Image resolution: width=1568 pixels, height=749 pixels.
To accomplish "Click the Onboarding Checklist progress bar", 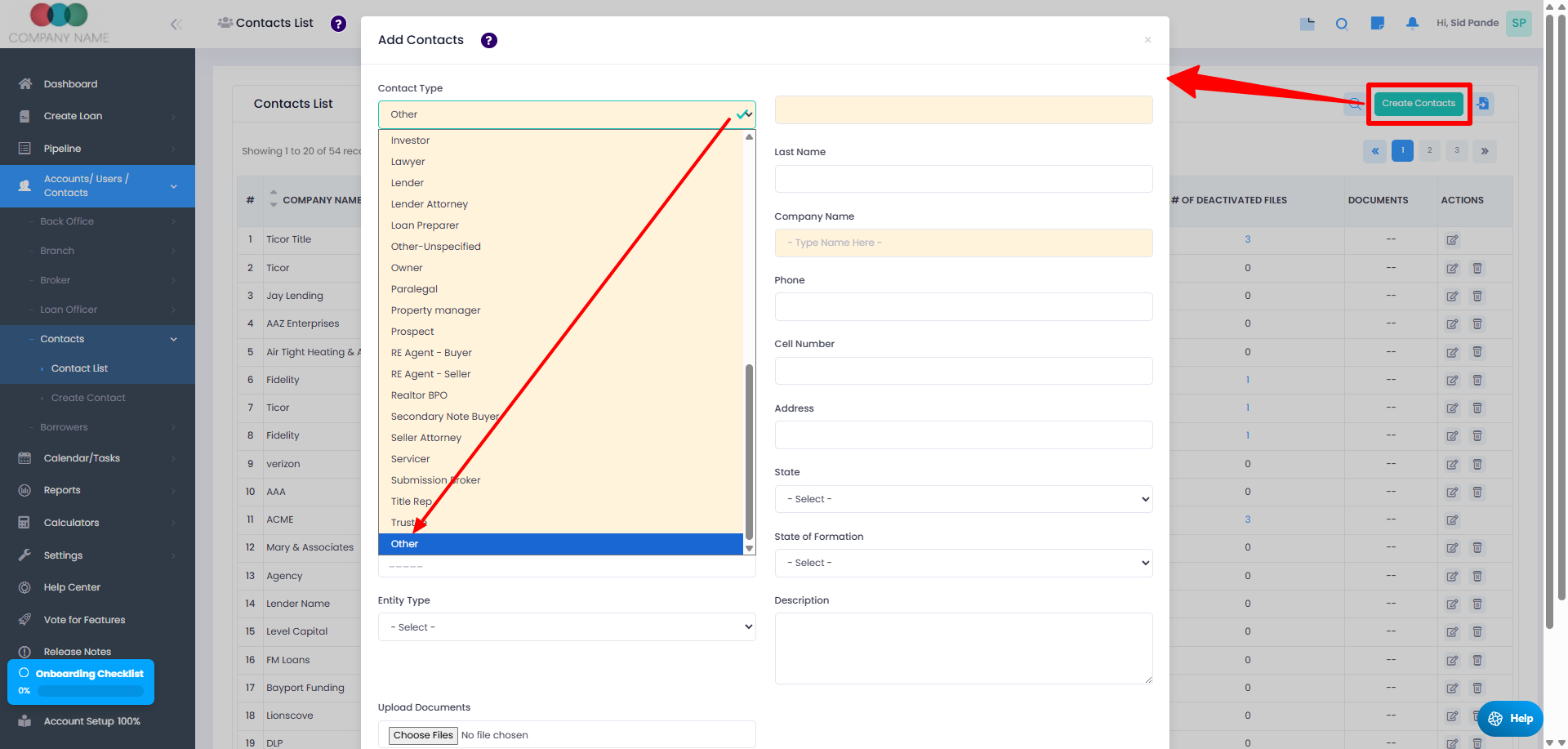I will [90, 691].
